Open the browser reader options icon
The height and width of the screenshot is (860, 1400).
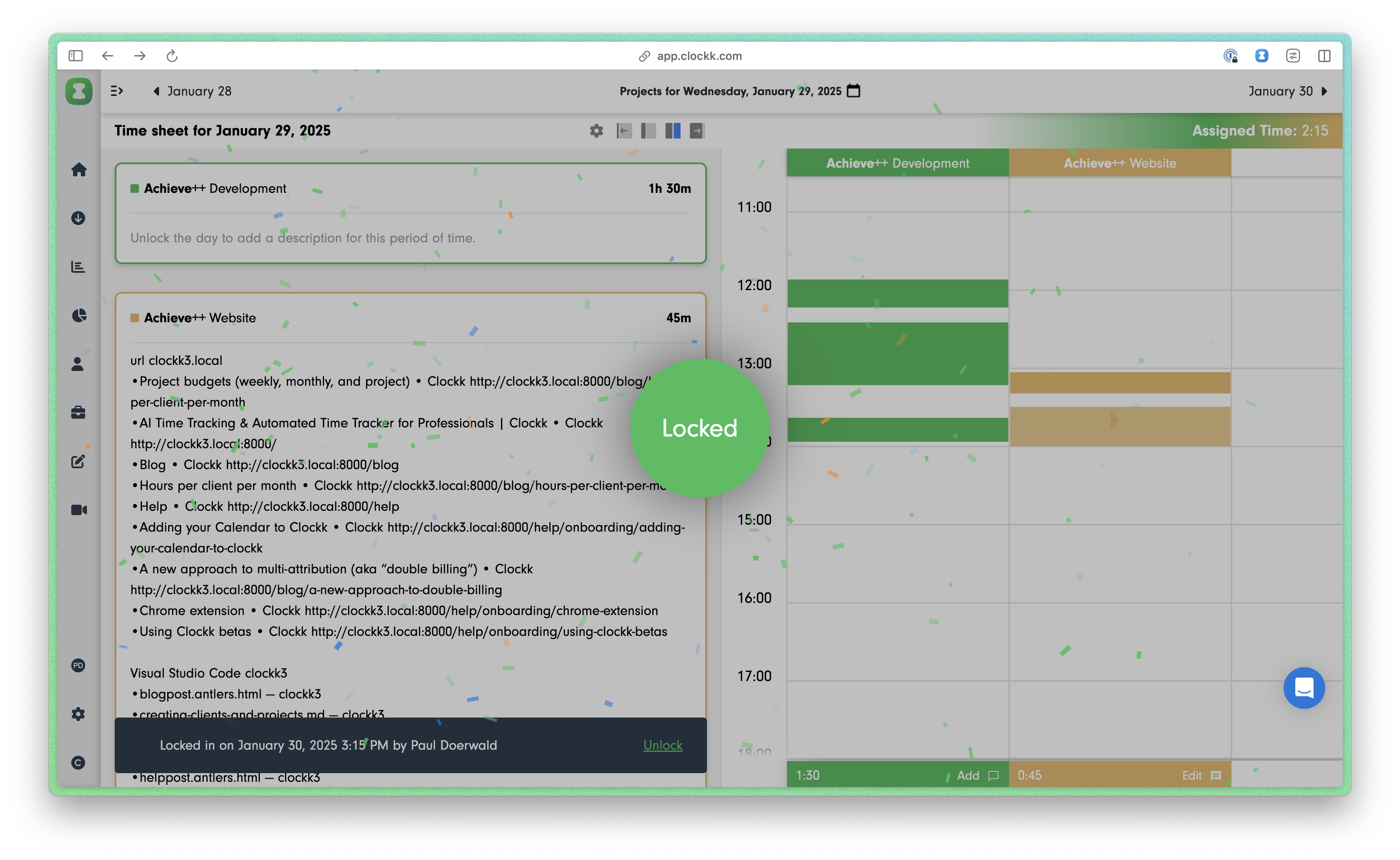1293,56
